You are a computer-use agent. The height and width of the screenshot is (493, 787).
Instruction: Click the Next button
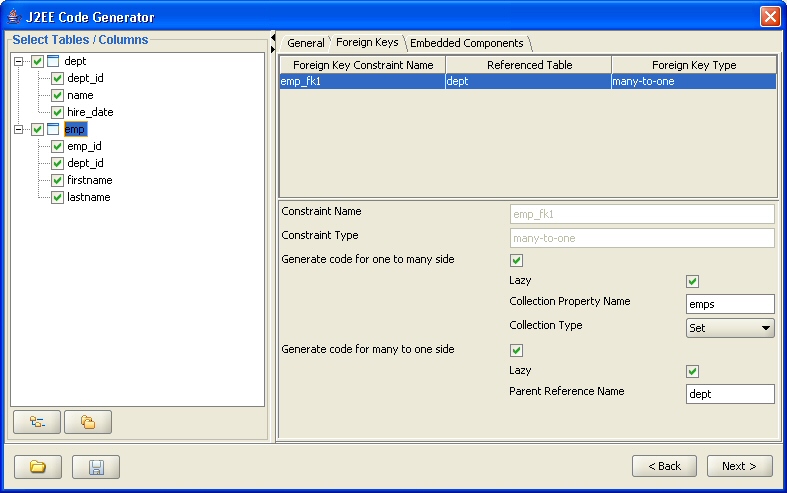739,466
